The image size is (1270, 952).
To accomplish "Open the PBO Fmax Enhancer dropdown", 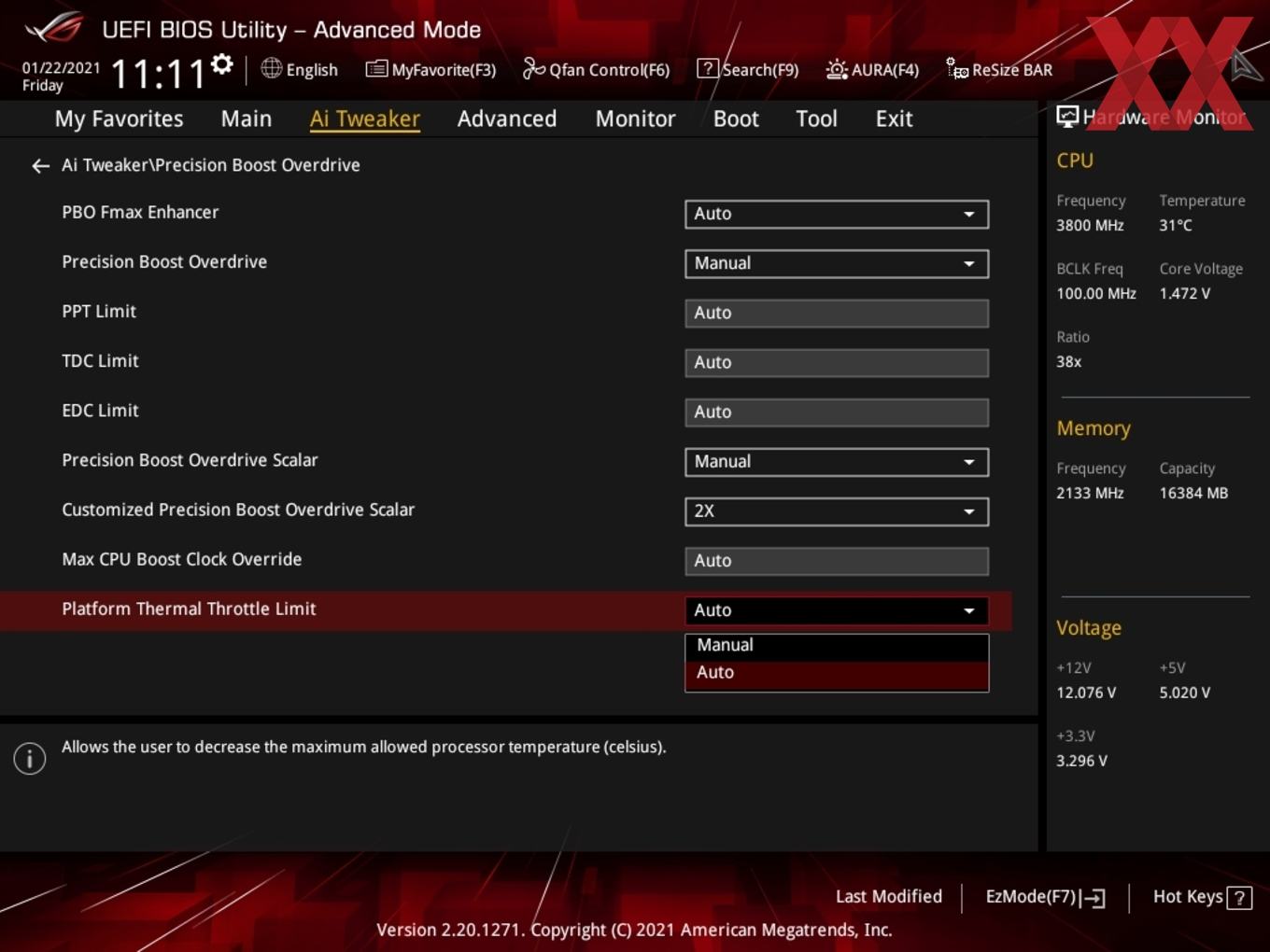I will (x=837, y=214).
